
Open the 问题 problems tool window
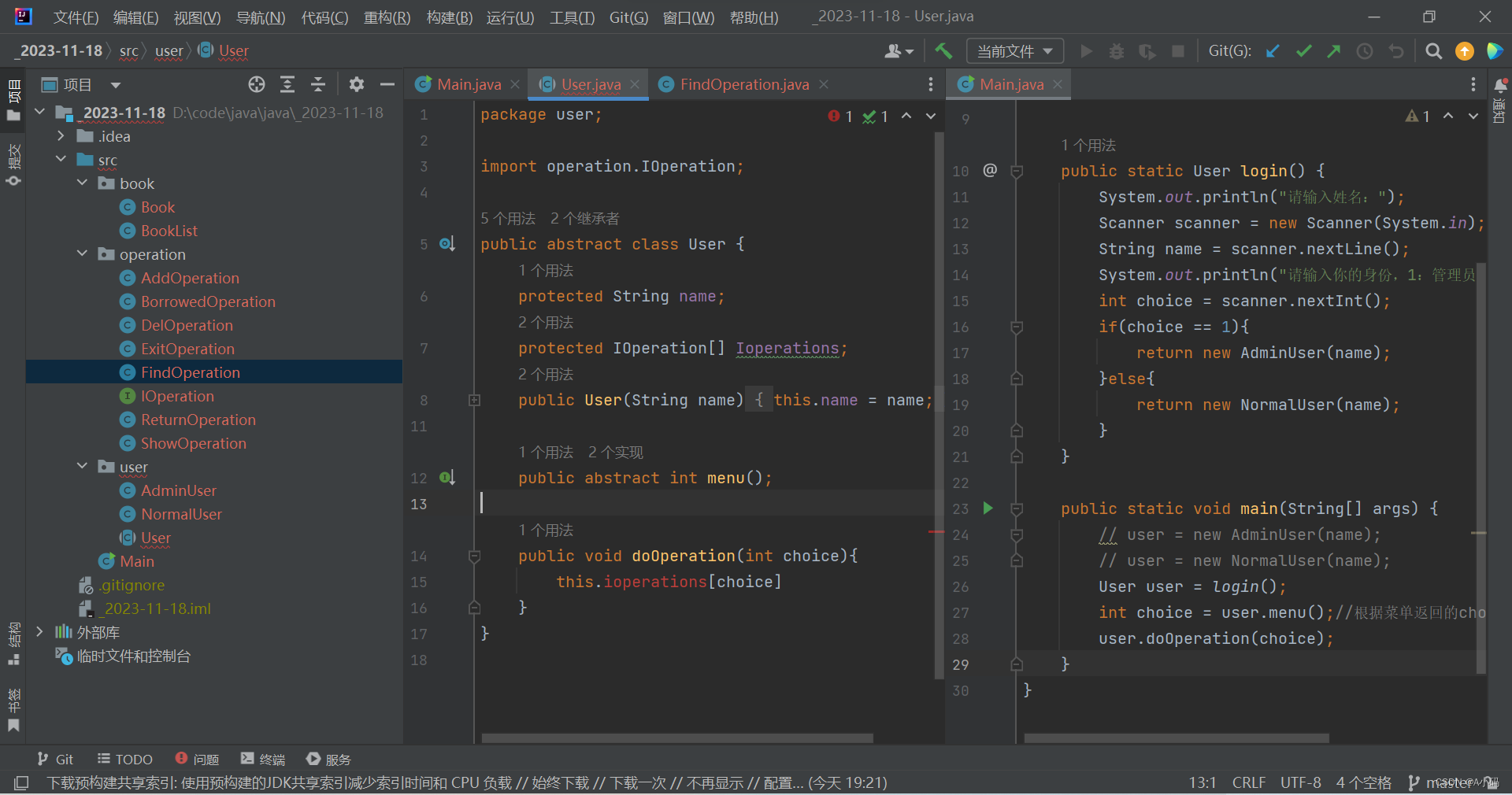pos(197,760)
